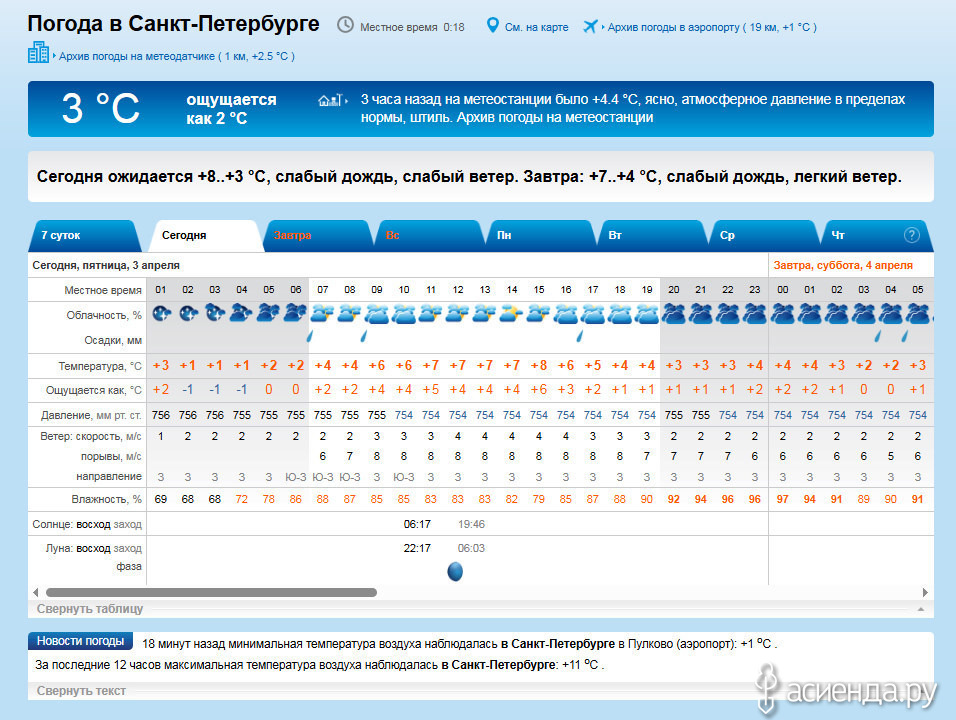Click the up triangle at right of Свернуть таблицу
The height and width of the screenshot is (720, 956).
(919, 609)
